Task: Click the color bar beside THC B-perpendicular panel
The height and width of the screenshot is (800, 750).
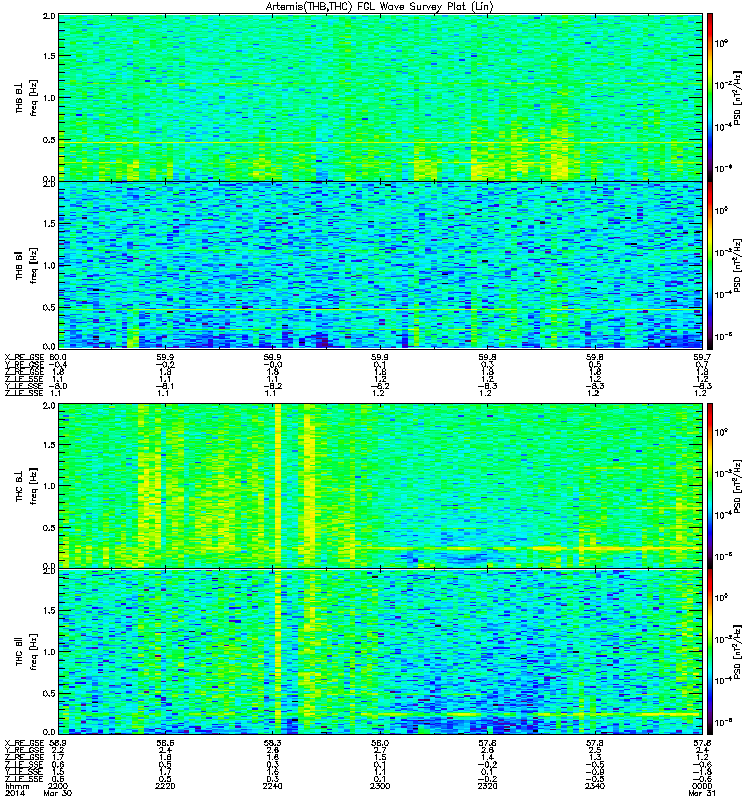Action: click(710, 485)
